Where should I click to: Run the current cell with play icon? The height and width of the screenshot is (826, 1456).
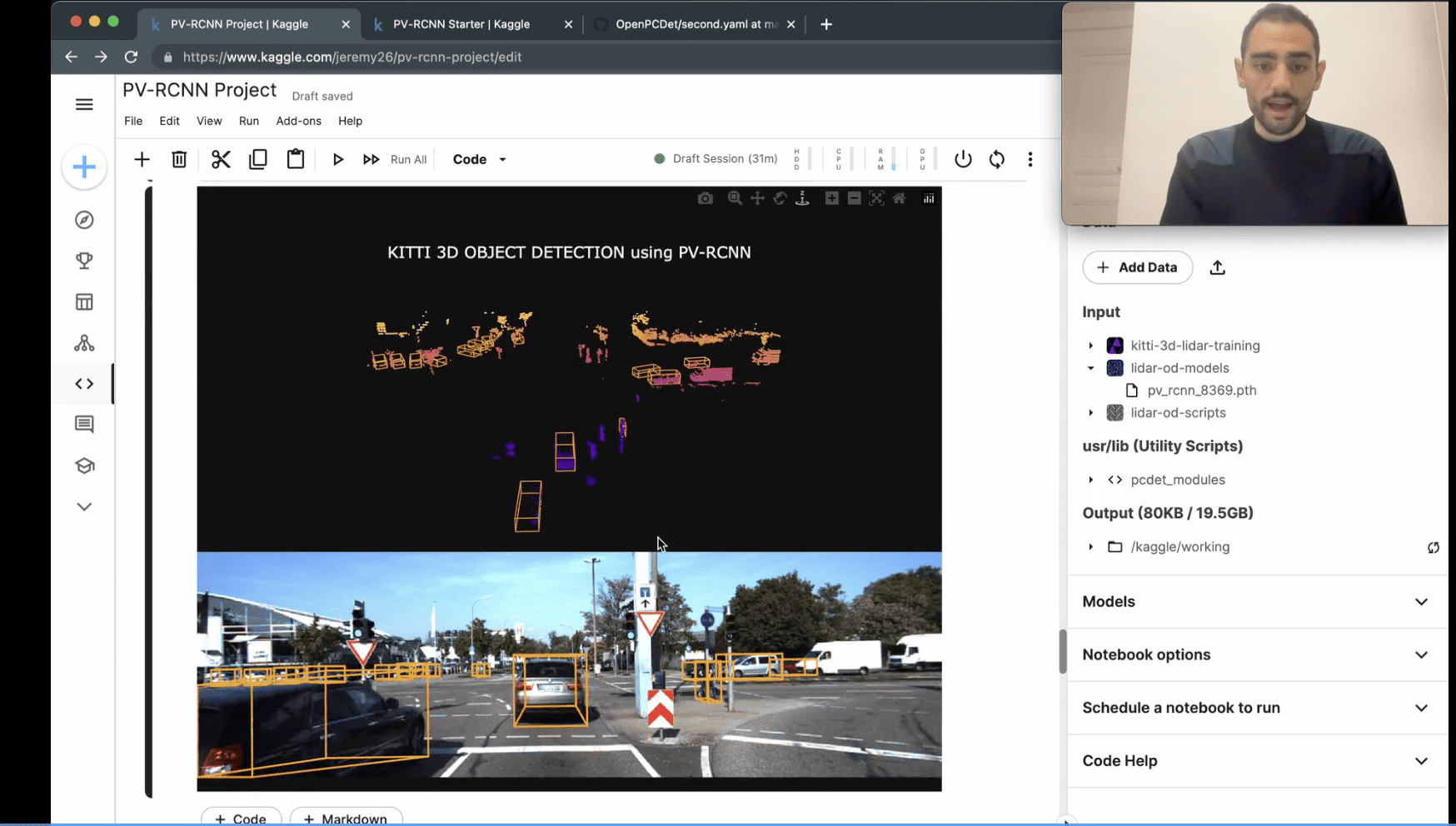(x=337, y=159)
